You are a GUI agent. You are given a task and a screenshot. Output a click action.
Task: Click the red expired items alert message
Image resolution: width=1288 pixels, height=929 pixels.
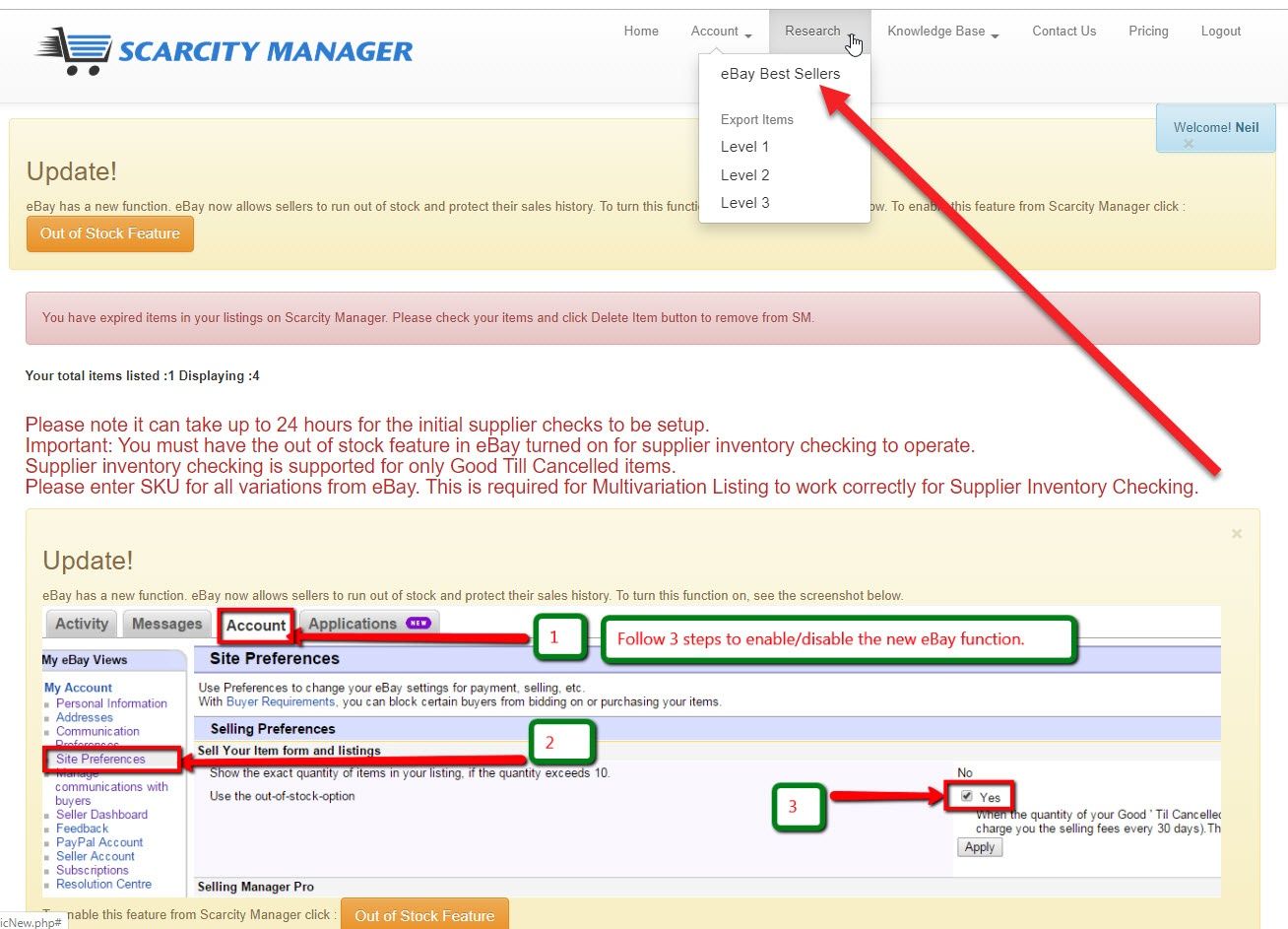(642, 318)
